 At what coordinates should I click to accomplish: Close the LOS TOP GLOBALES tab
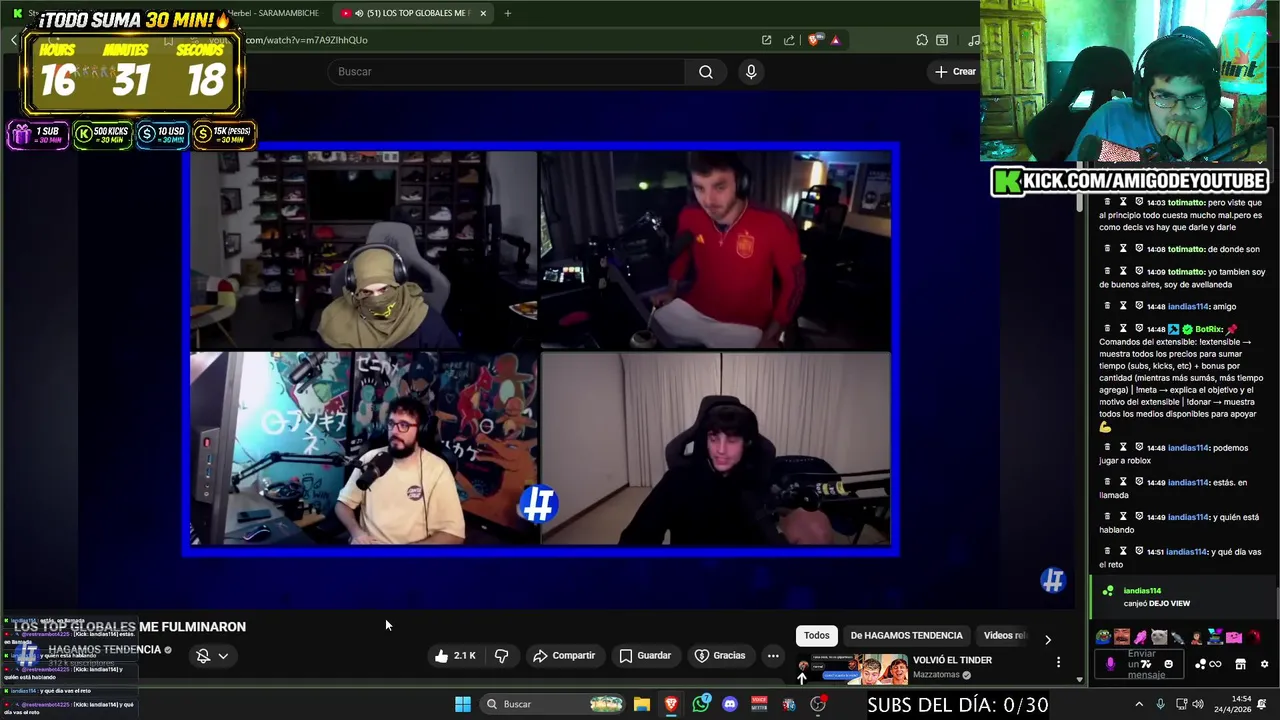pyautogui.click(x=483, y=13)
